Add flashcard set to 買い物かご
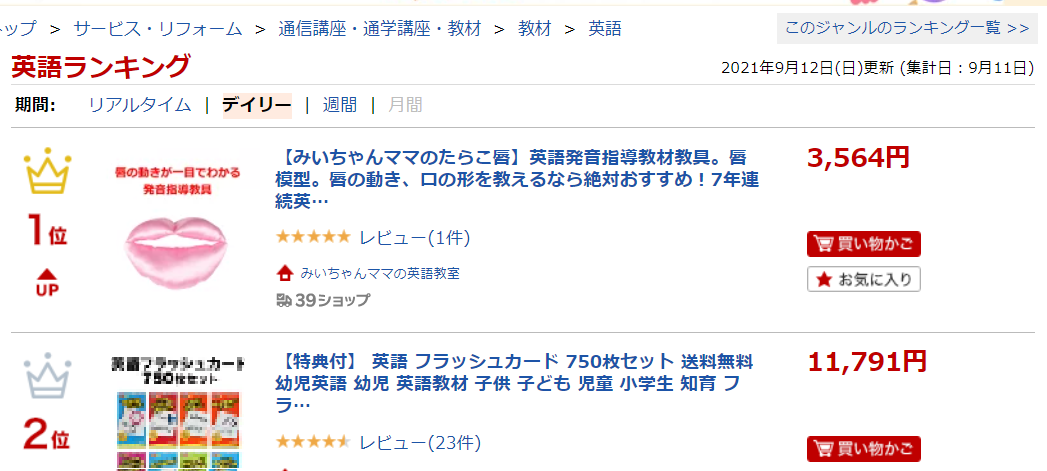The width and height of the screenshot is (1047, 471). (863, 448)
